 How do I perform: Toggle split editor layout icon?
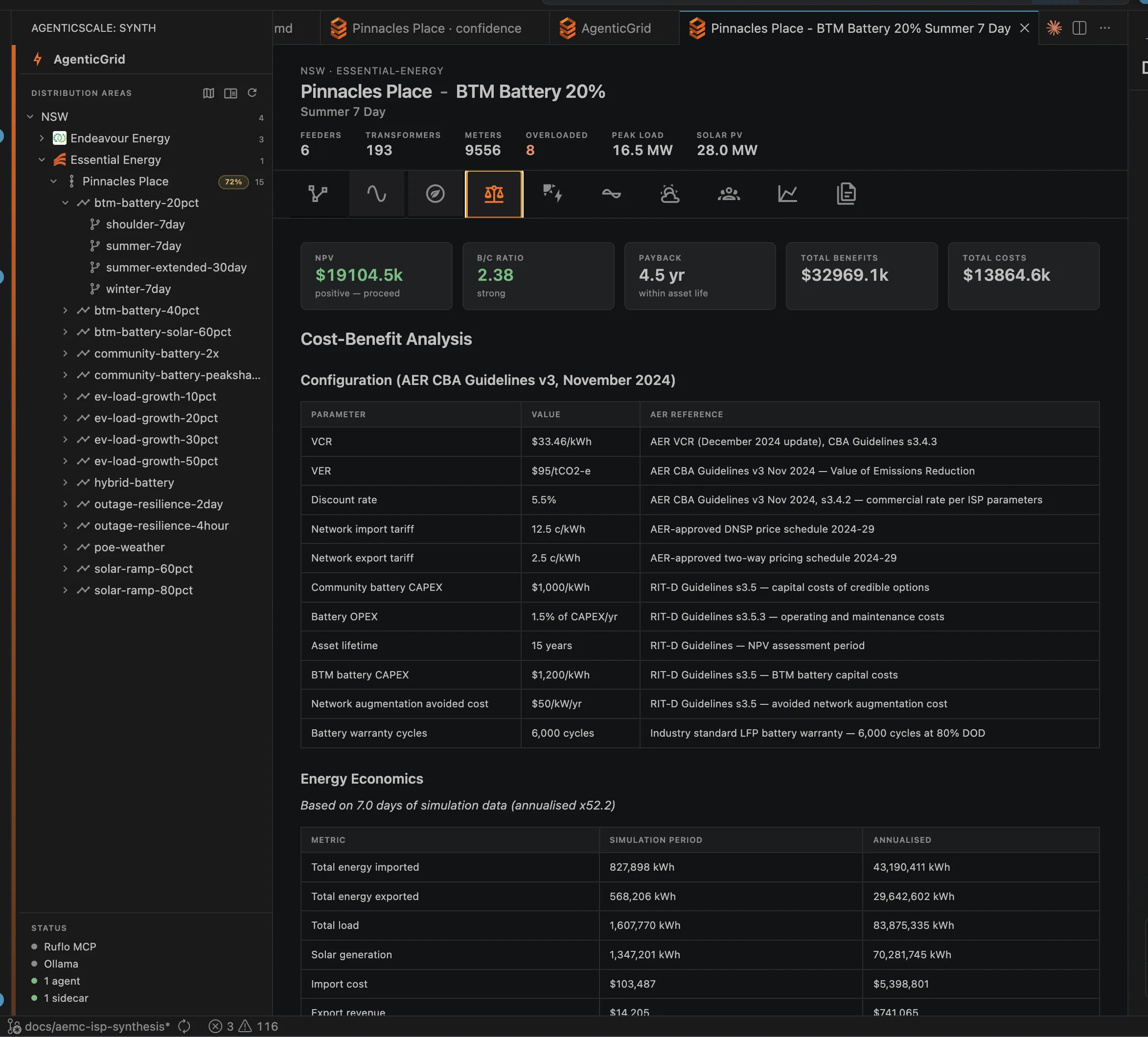[1079, 28]
